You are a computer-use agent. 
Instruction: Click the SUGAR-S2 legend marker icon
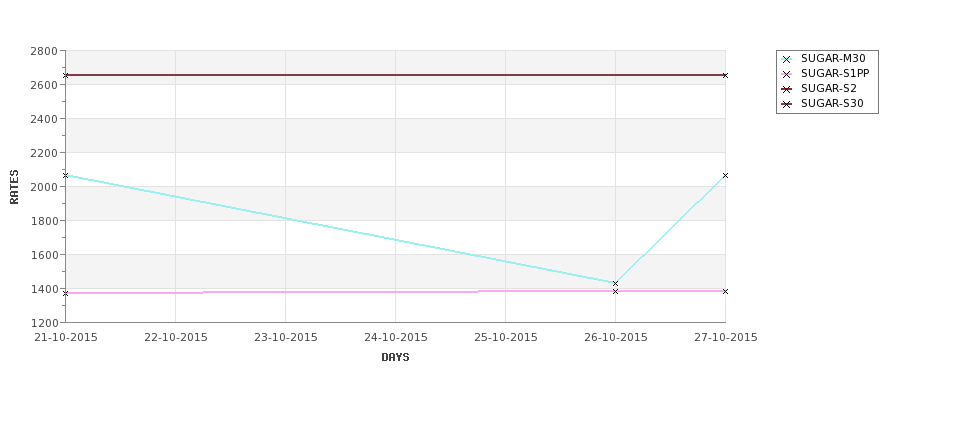(787, 90)
